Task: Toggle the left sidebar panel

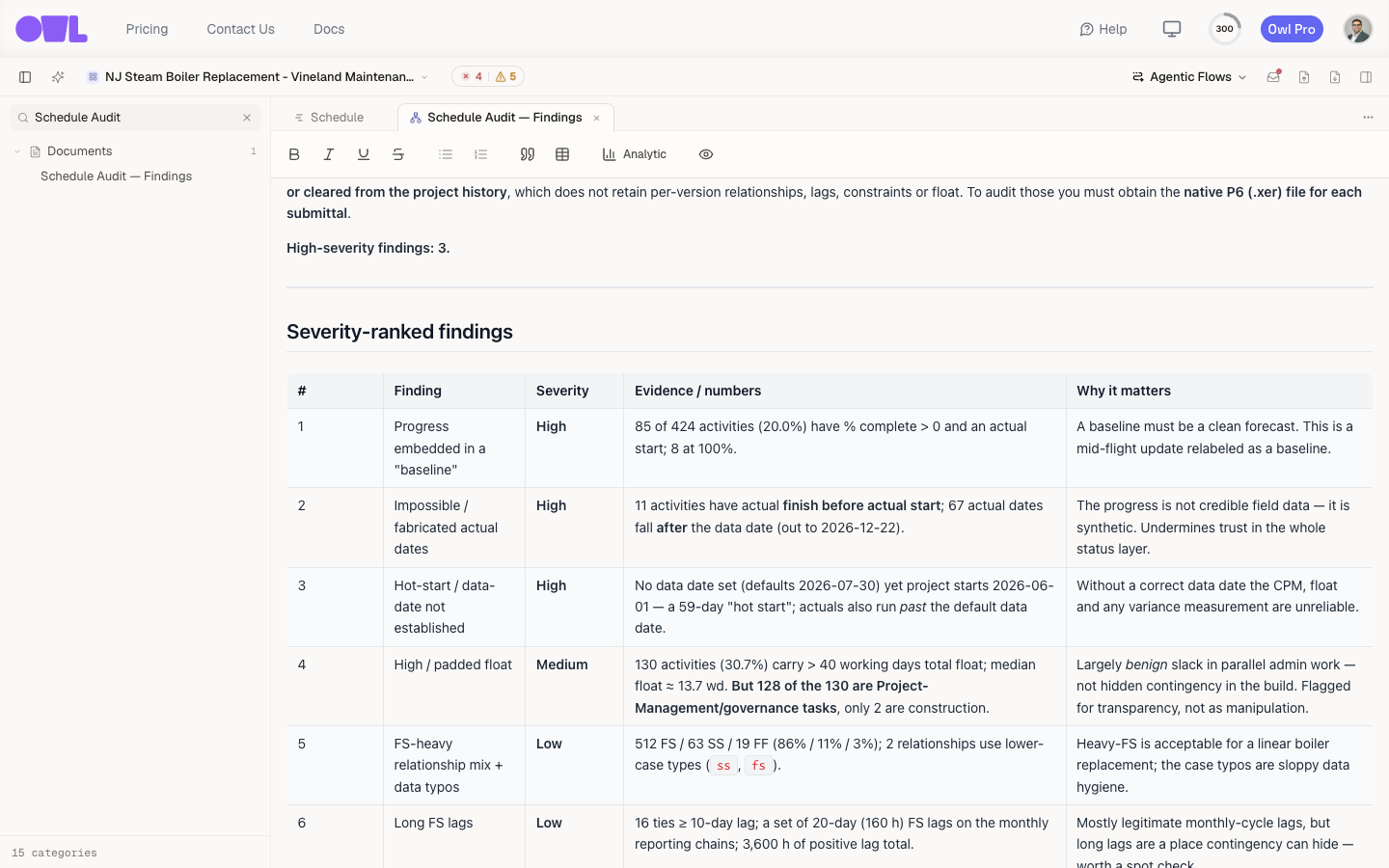Action: tap(25, 77)
